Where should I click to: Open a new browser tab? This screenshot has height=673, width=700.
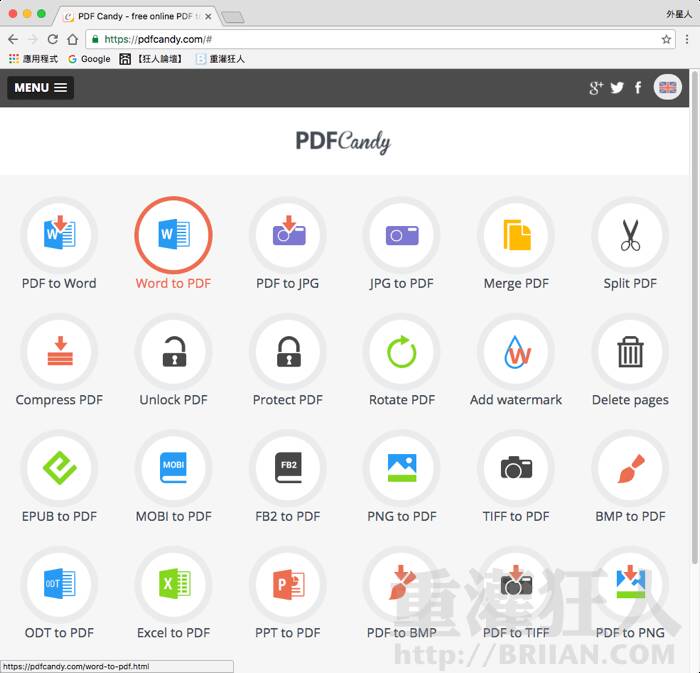[233, 17]
